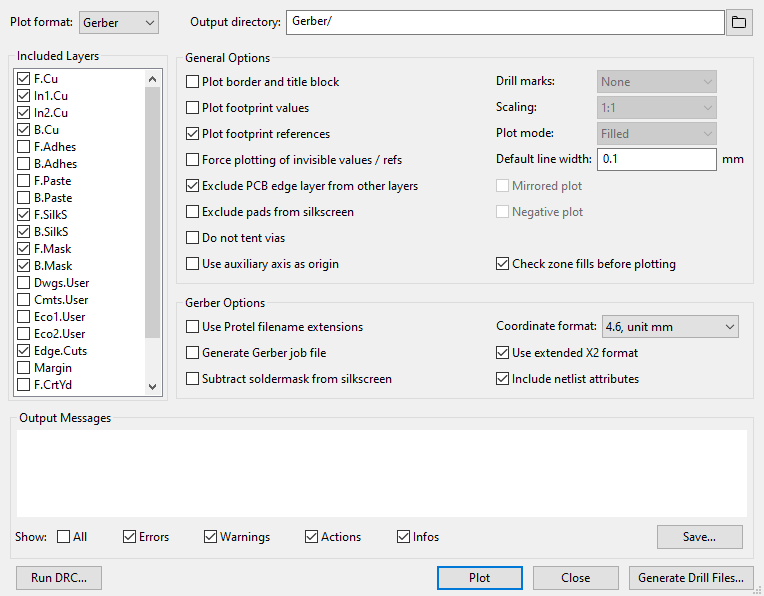
Task: Open Generate Drill Files dialog
Action: [x=690, y=578]
